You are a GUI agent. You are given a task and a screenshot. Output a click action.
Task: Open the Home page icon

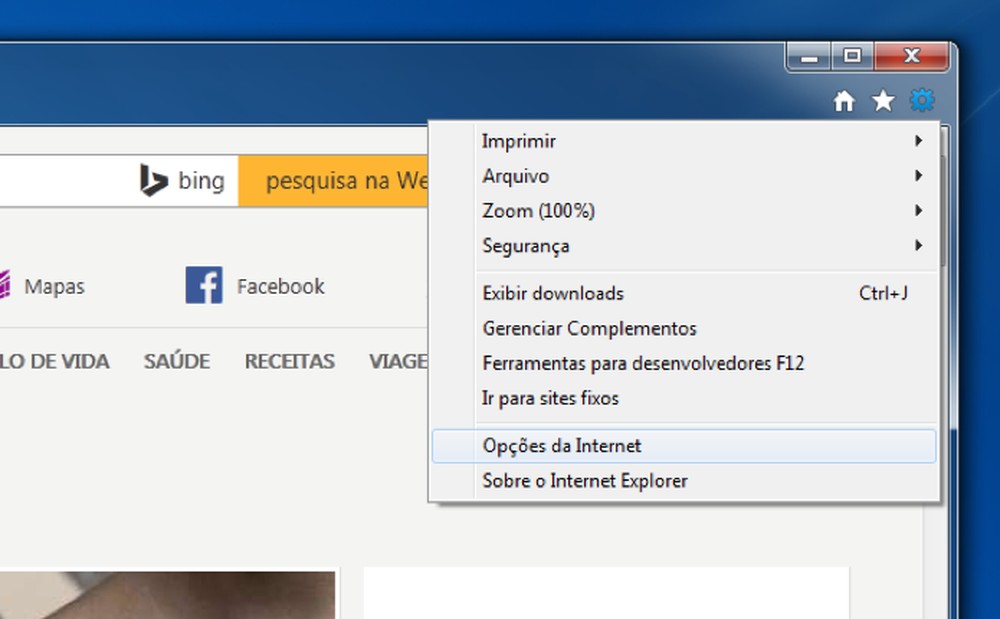click(845, 100)
